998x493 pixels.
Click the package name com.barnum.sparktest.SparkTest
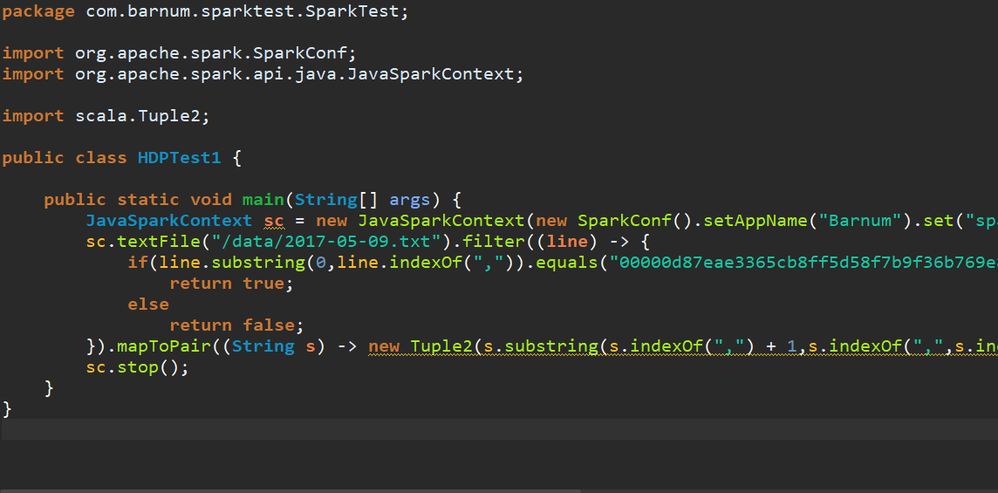(x=244, y=13)
